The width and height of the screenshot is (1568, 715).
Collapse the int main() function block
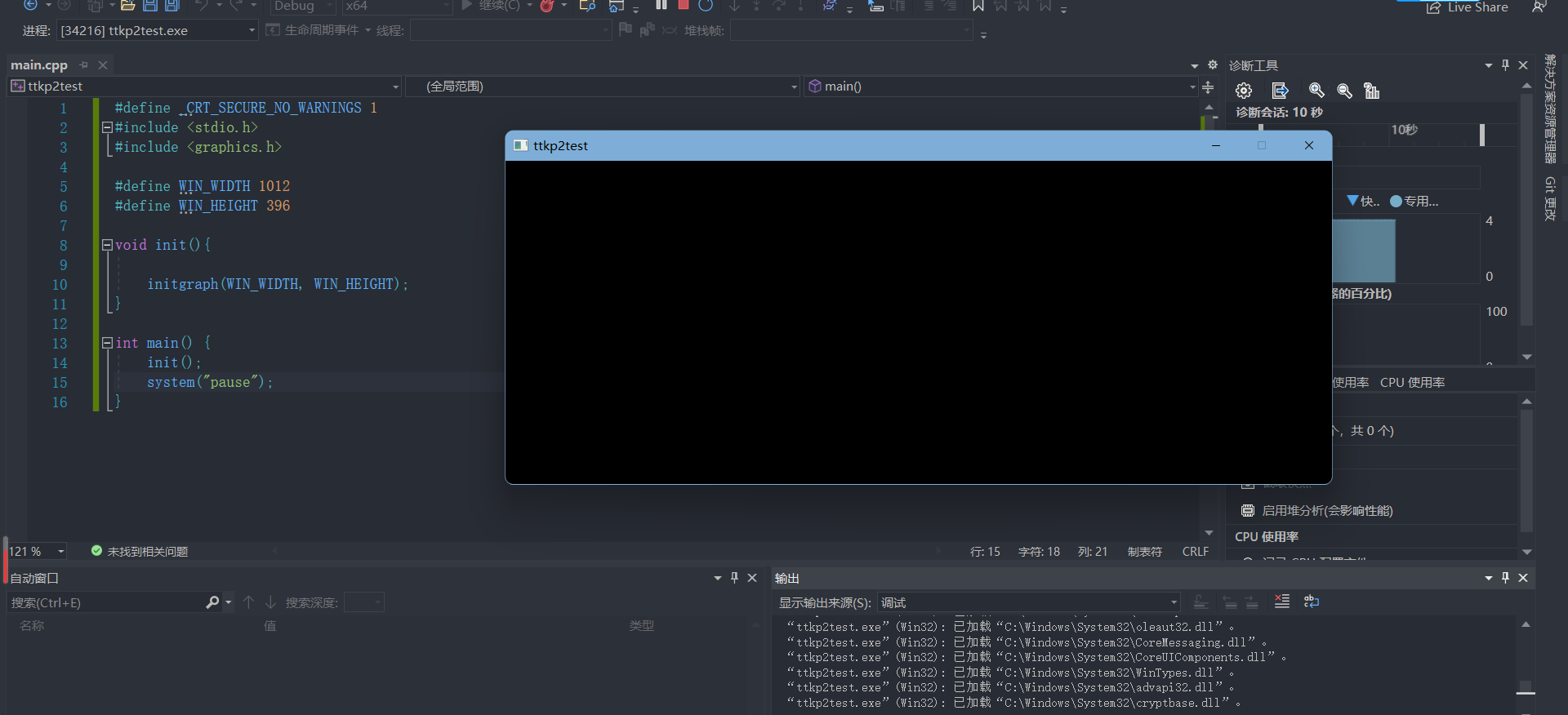coord(106,343)
